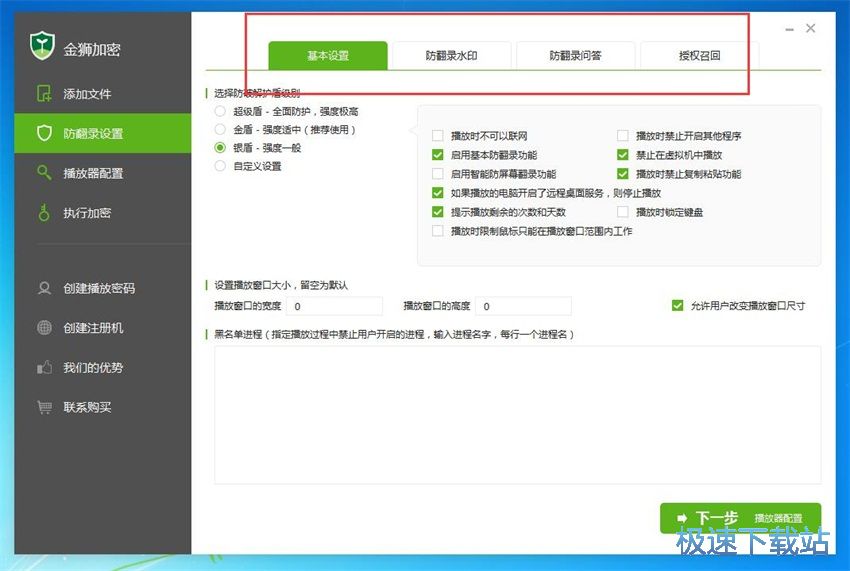Select the 超级盾 radio option
This screenshot has width=850, height=571.
(220, 111)
